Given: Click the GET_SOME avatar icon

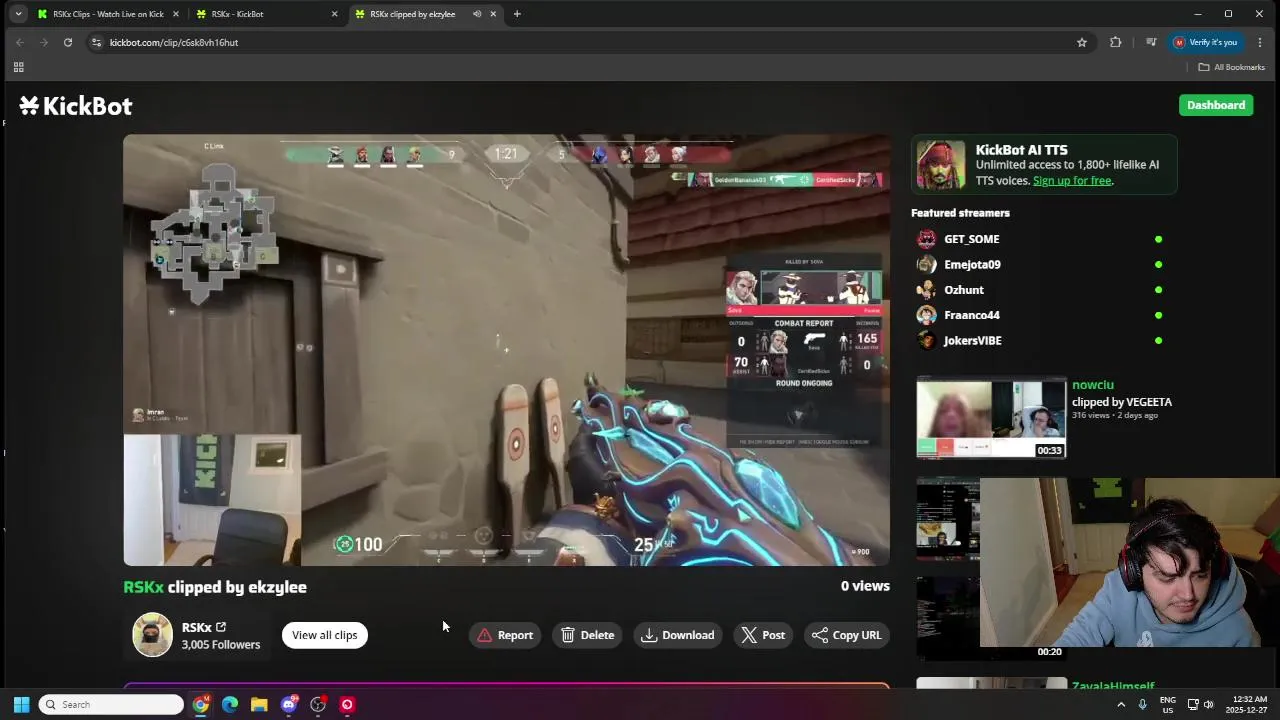Looking at the screenshot, I should (x=927, y=239).
